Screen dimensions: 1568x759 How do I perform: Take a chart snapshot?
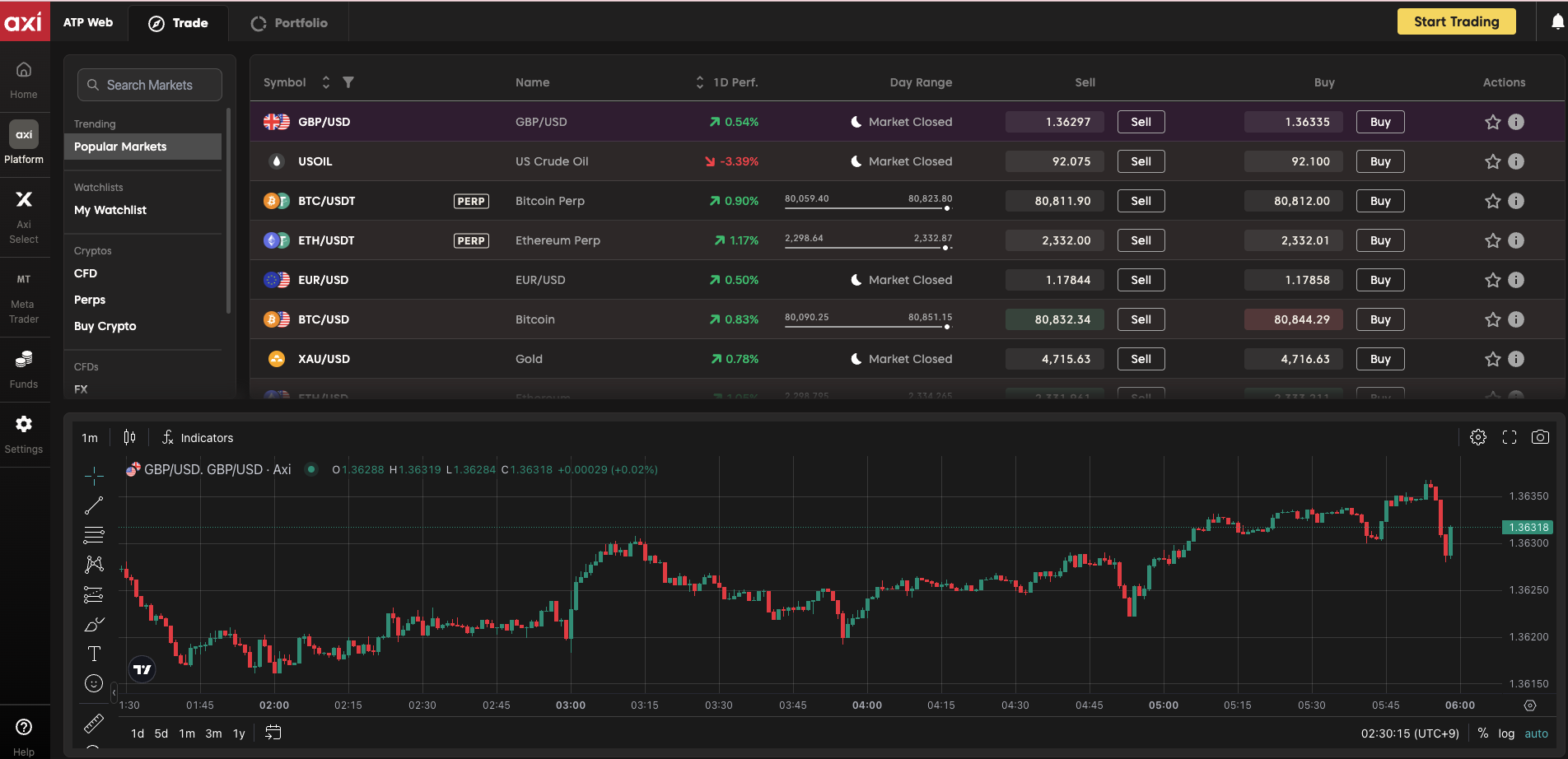pyautogui.click(x=1540, y=437)
